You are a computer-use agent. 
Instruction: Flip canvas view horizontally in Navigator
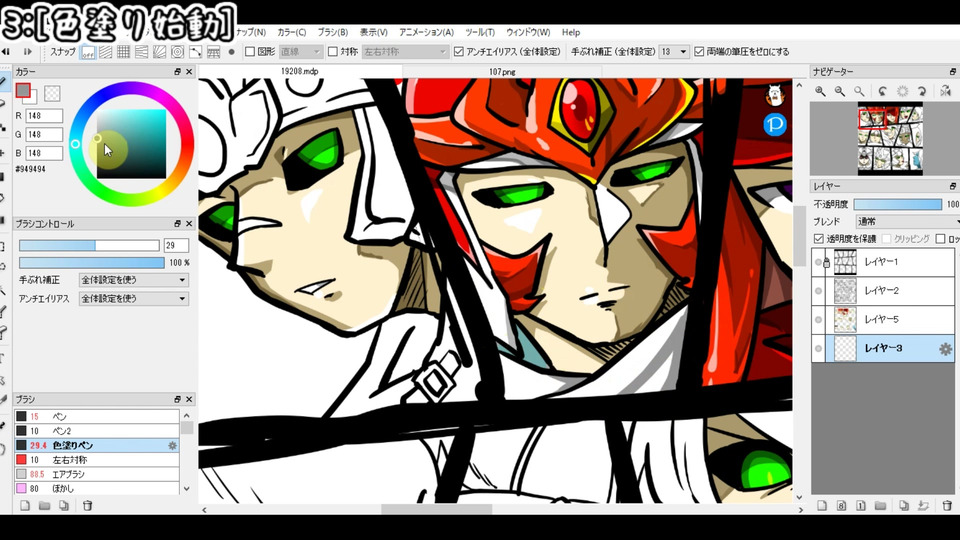945,91
